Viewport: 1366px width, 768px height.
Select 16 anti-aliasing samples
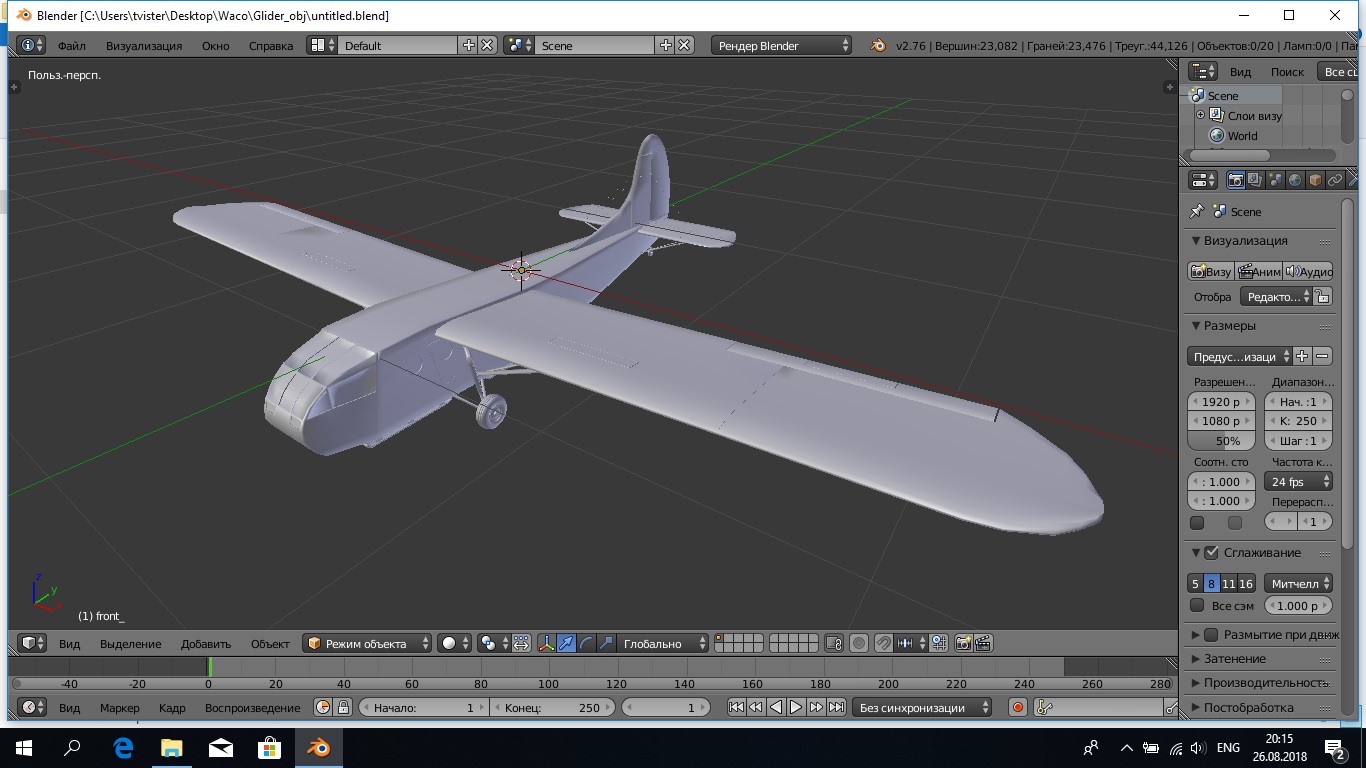(x=1245, y=583)
